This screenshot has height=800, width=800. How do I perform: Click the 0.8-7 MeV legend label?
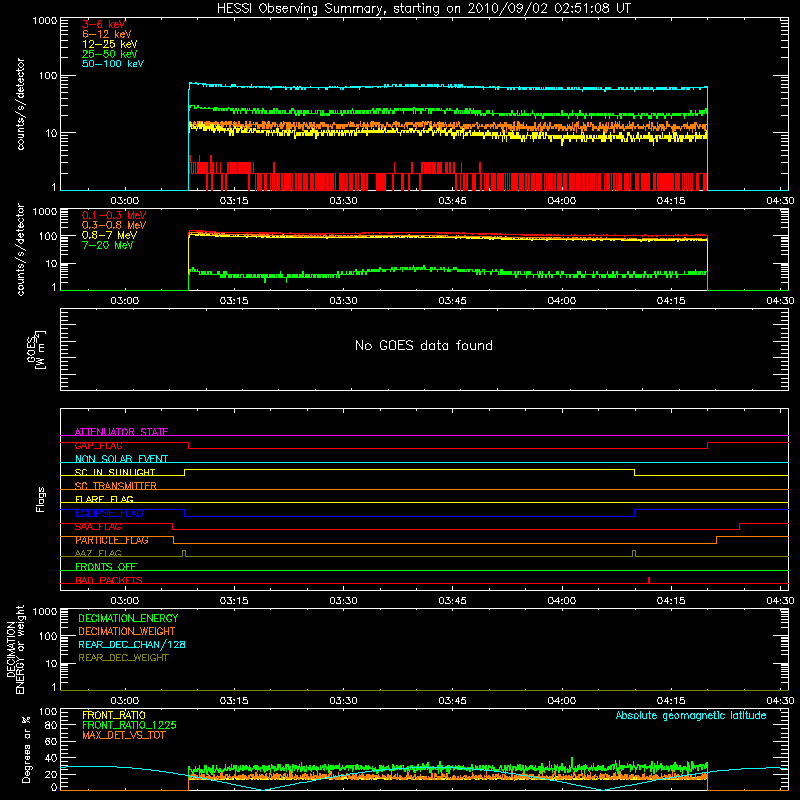(x=109, y=235)
